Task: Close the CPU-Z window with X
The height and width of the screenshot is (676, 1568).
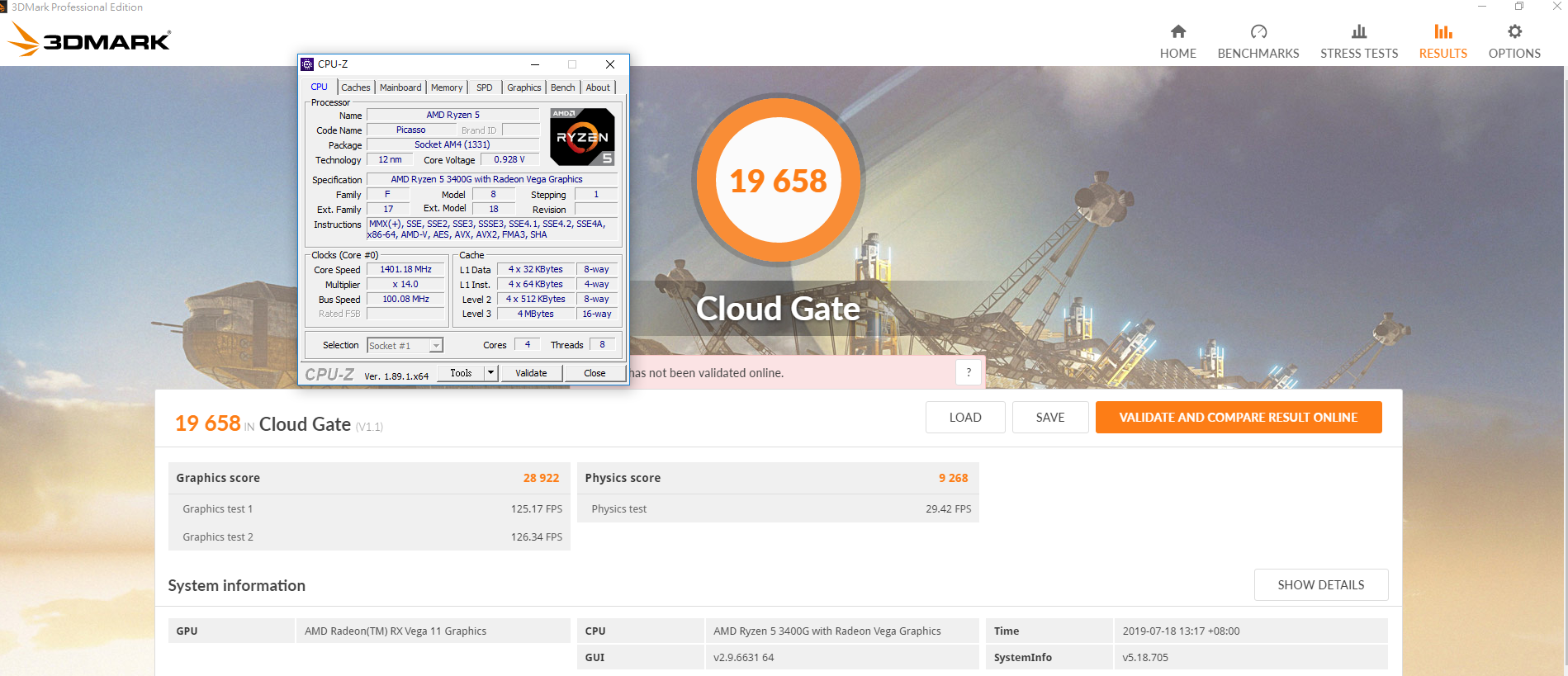Action: point(610,64)
